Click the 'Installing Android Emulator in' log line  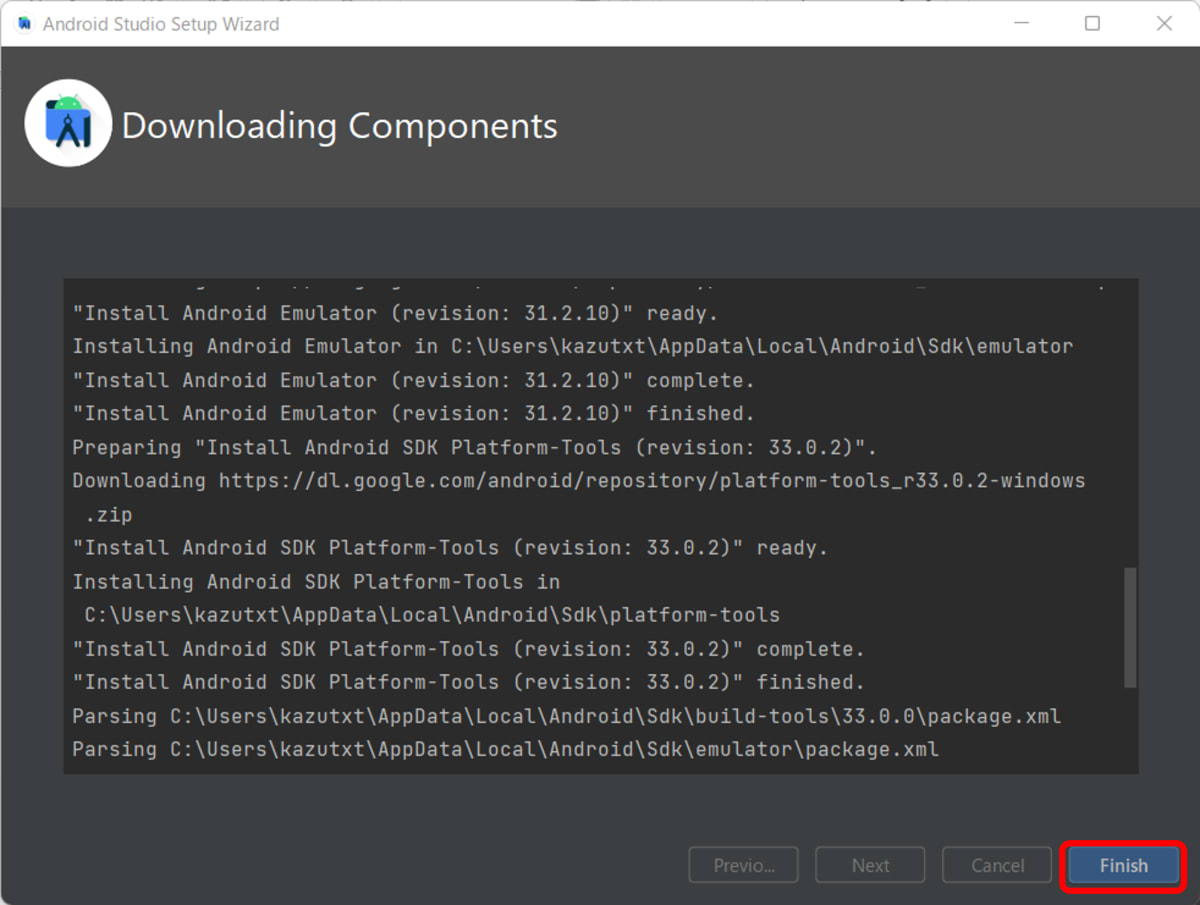(x=572, y=346)
